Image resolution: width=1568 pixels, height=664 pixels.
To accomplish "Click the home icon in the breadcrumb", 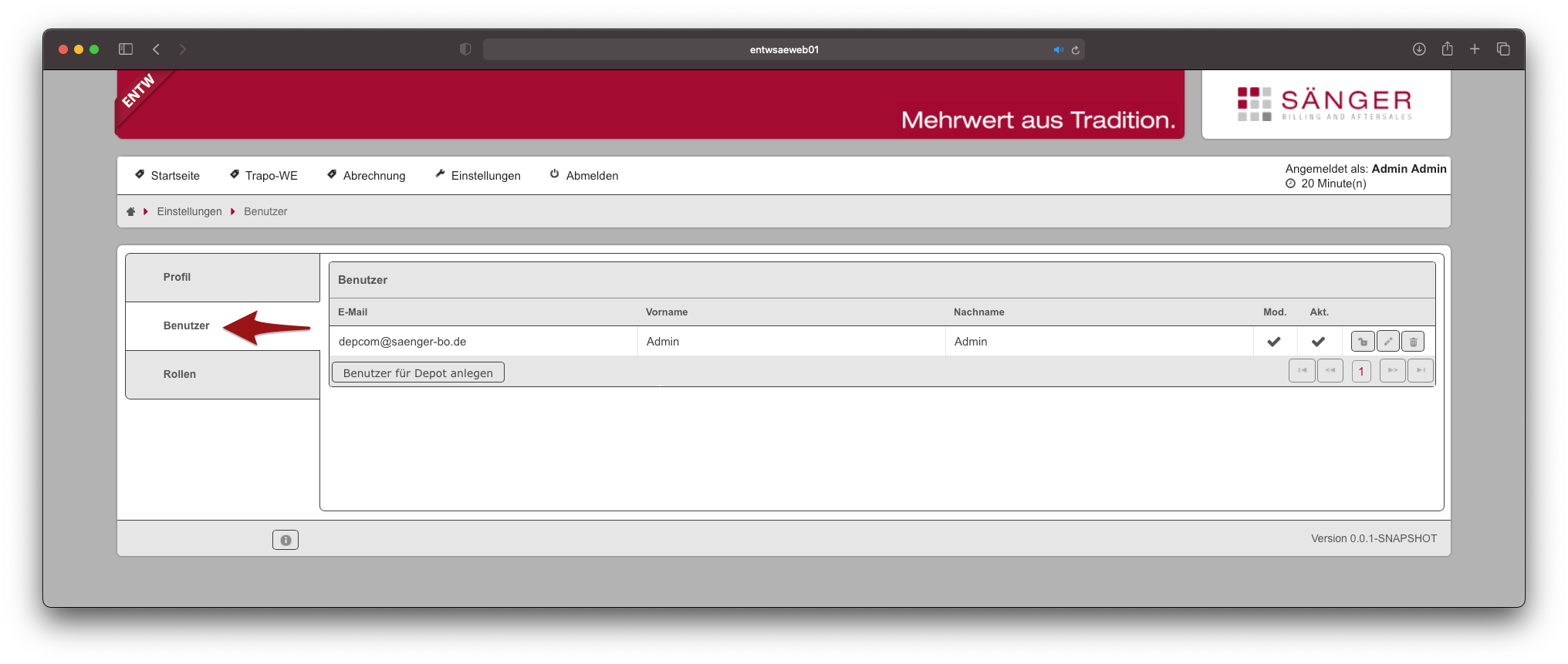I will (x=130, y=211).
